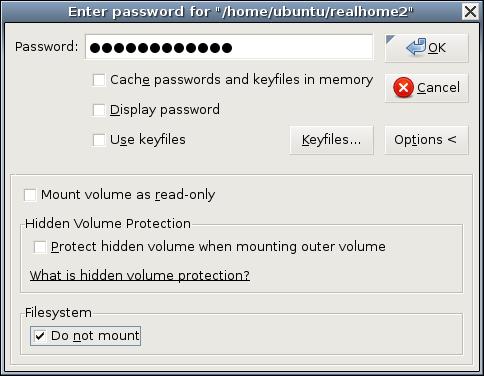Click the red X icon on Cancel

pyautogui.click(x=403, y=87)
